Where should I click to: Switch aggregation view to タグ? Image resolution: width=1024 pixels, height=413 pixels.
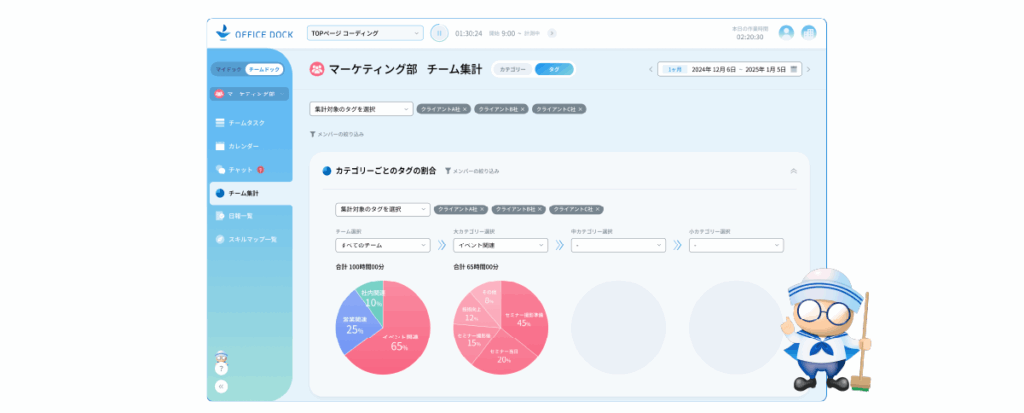point(554,69)
